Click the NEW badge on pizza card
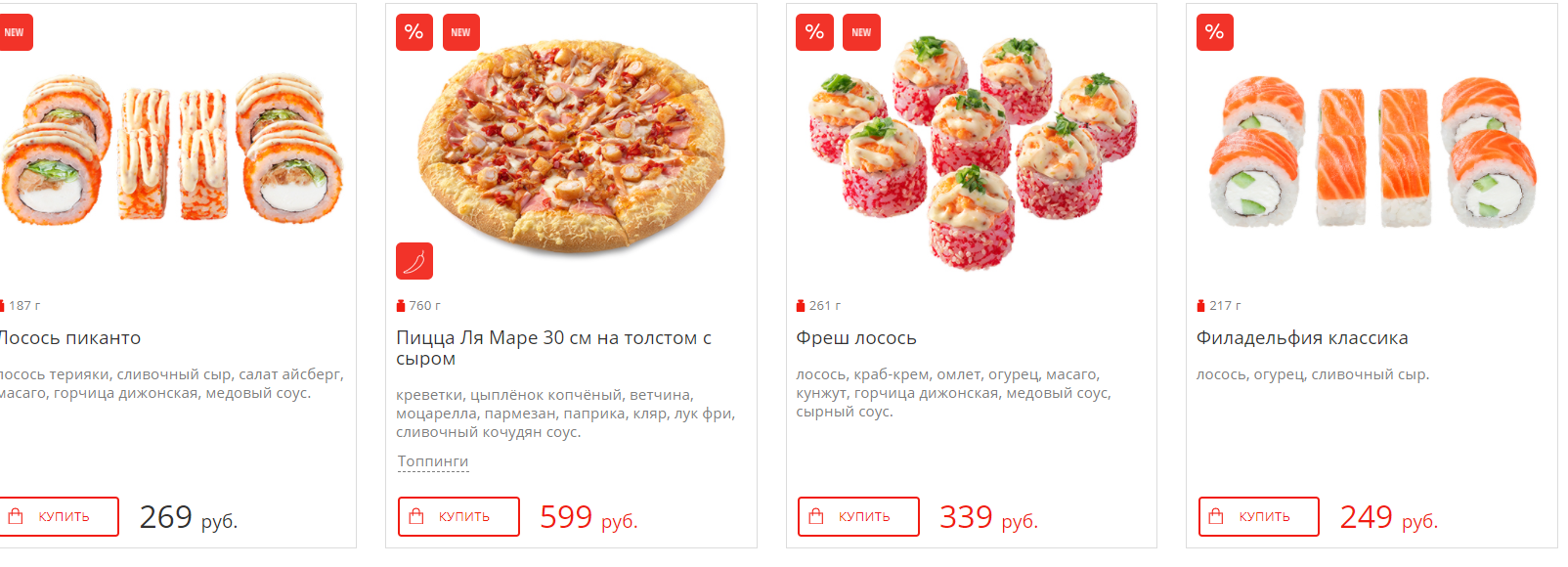 click(460, 32)
